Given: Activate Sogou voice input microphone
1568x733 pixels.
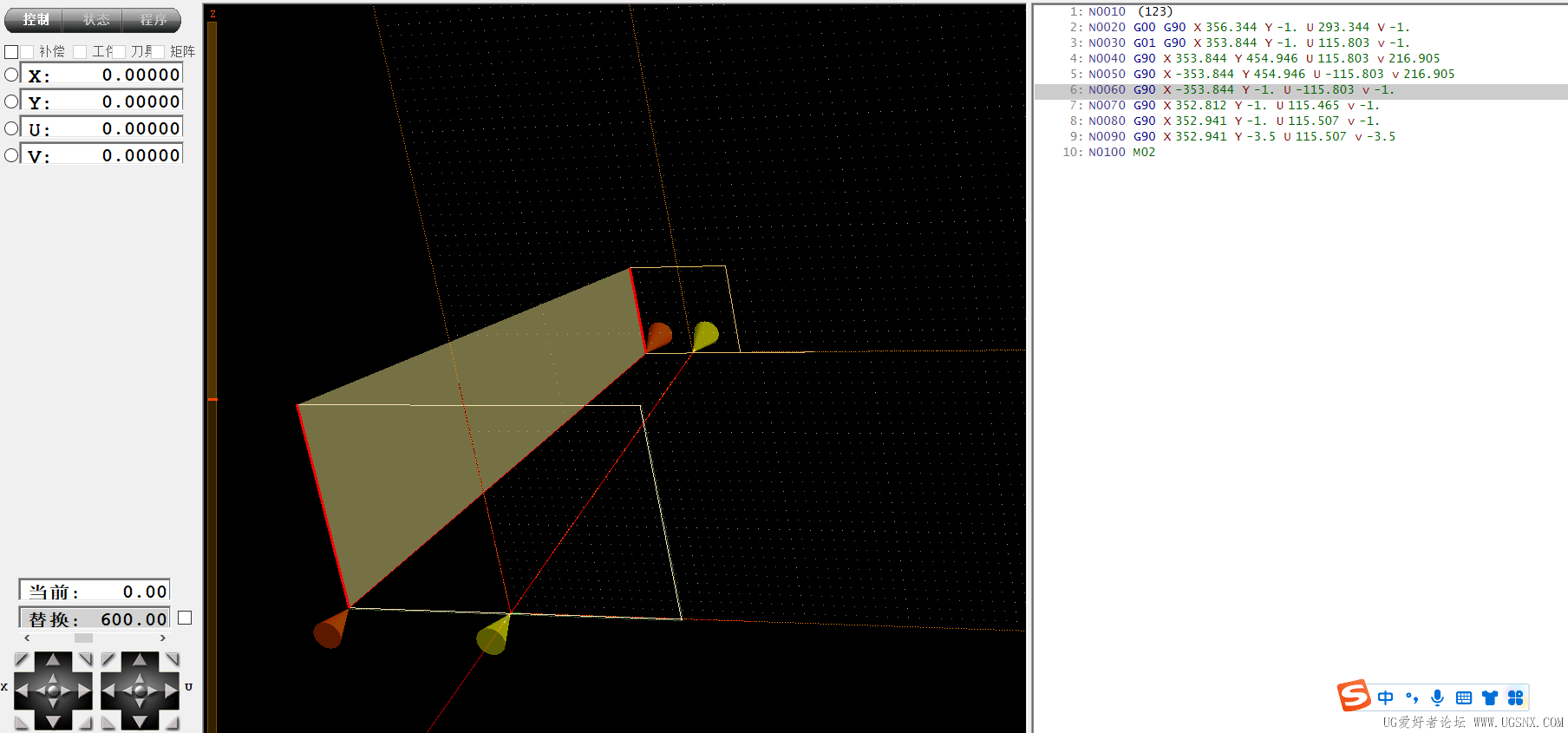Looking at the screenshot, I should 1438,697.
